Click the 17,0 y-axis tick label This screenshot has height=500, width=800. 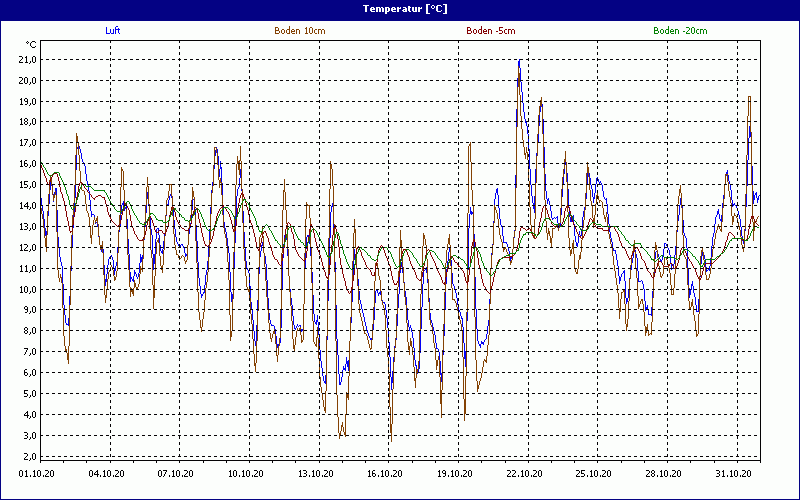click(x=27, y=143)
